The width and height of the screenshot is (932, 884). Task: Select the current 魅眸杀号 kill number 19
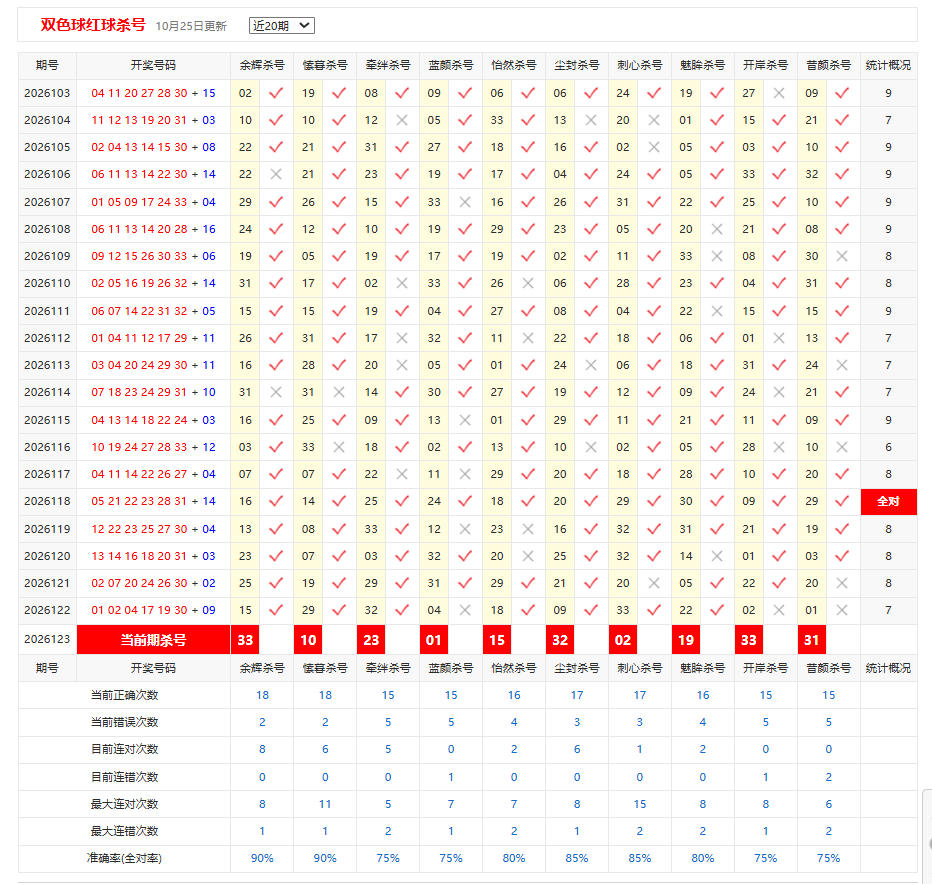click(686, 640)
